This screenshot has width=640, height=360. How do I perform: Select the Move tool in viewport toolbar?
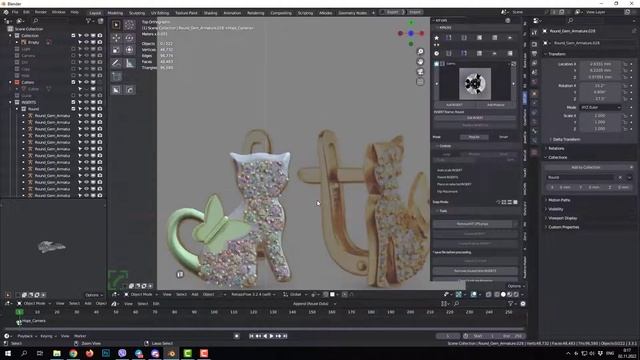[116, 38]
